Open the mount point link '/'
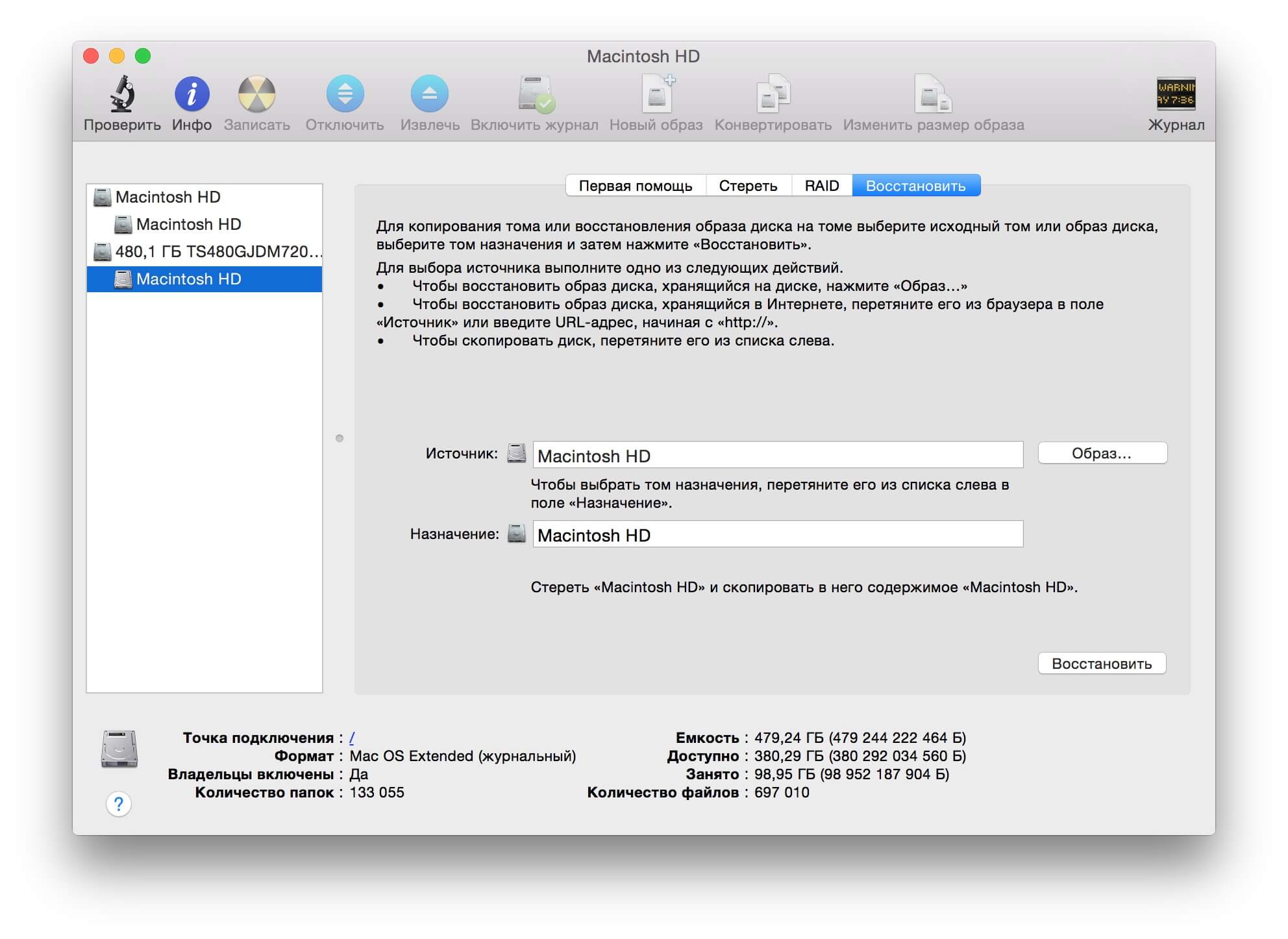The width and height of the screenshot is (1288, 939). (x=352, y=738)
